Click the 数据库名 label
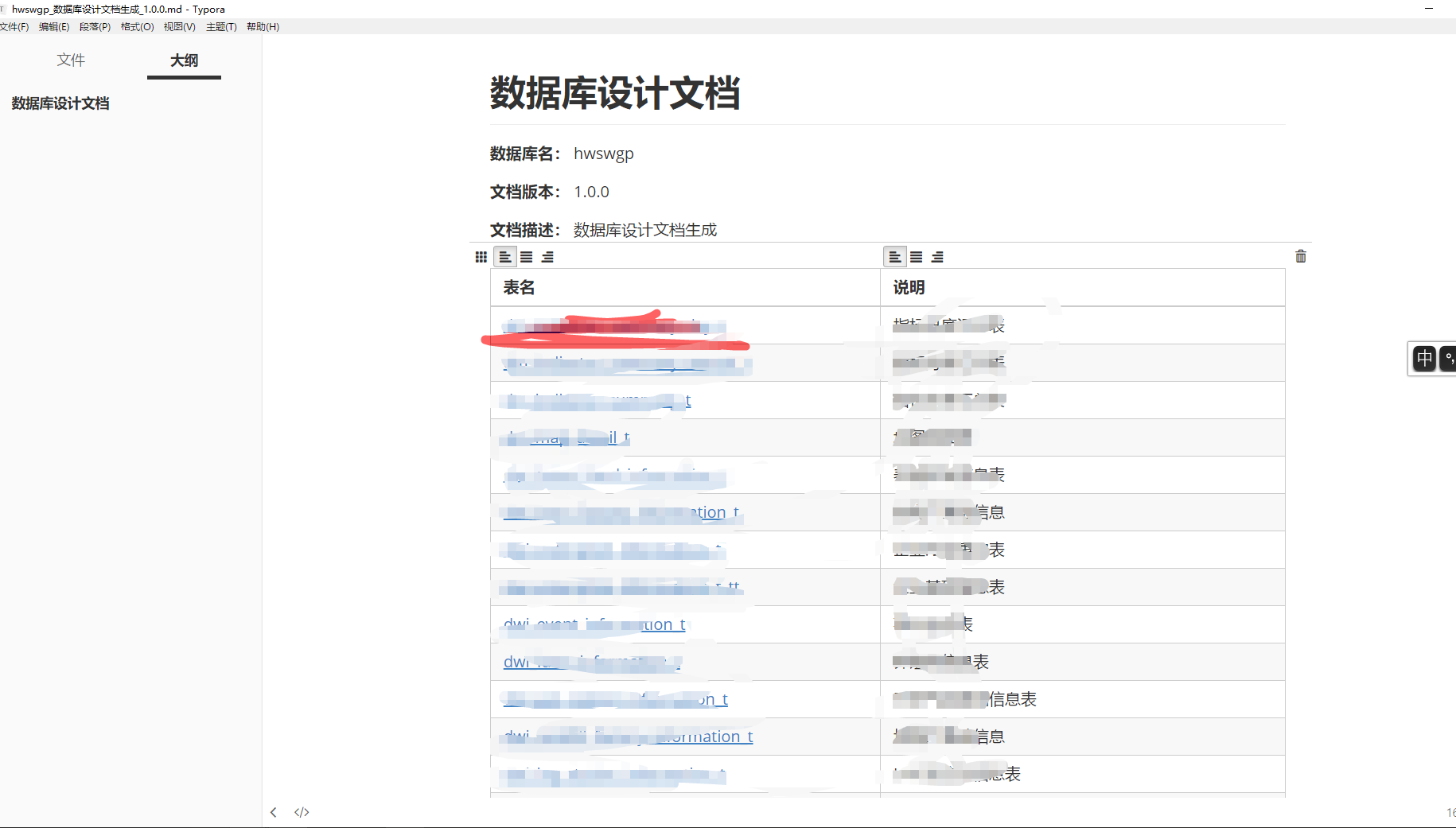Image resolution: width=1456 pixels, height=828 pixels. pos(525,154)
